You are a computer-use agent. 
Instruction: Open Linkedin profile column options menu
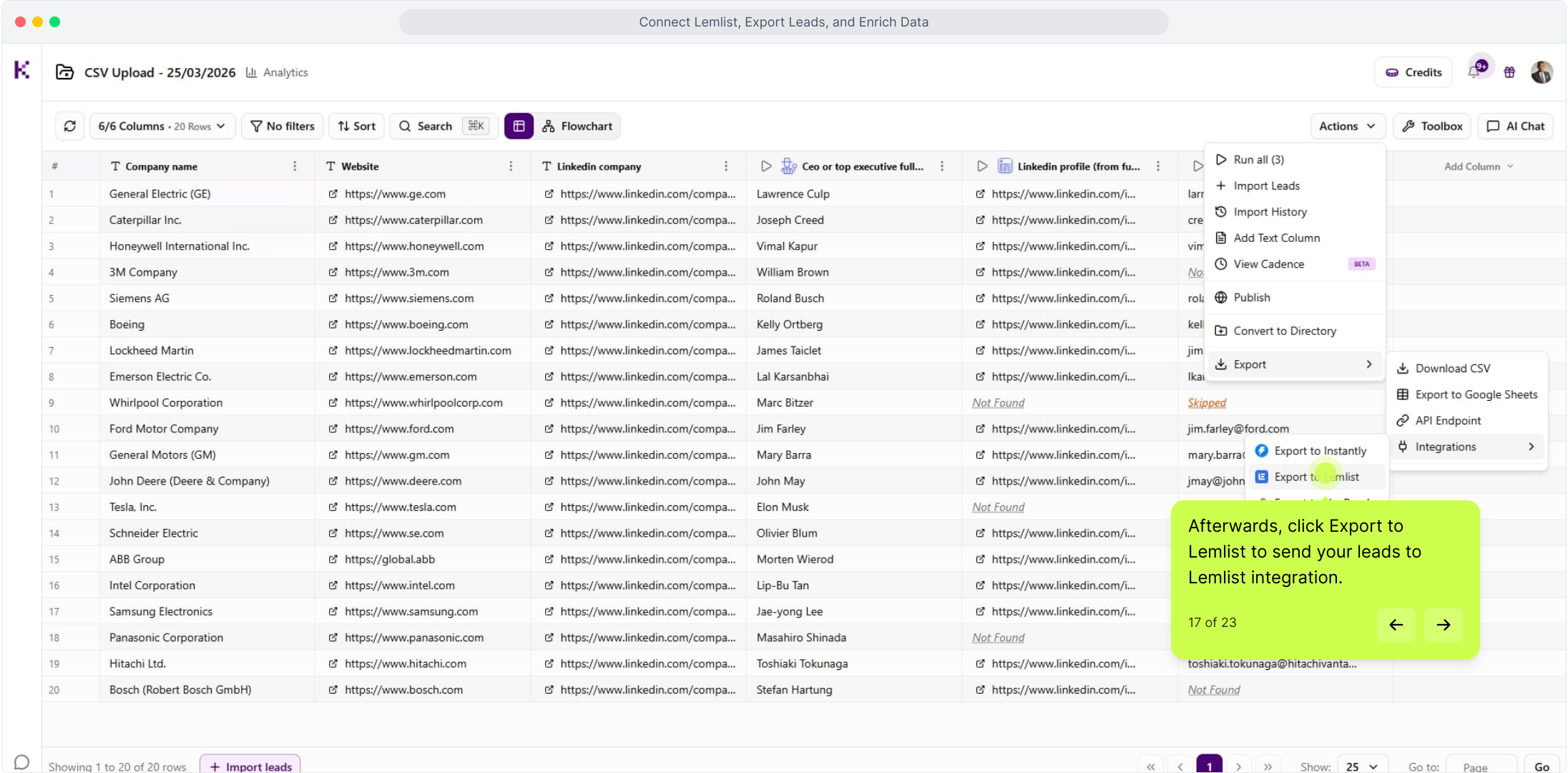[x=1158, y=166]
